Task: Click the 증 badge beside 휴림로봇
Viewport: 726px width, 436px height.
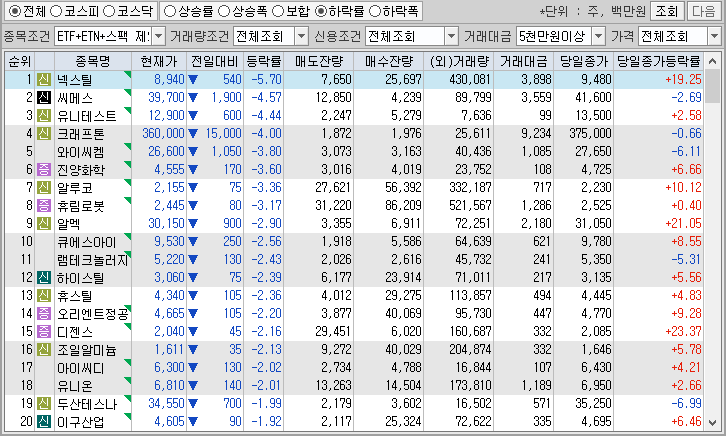Action: [44, 206]
